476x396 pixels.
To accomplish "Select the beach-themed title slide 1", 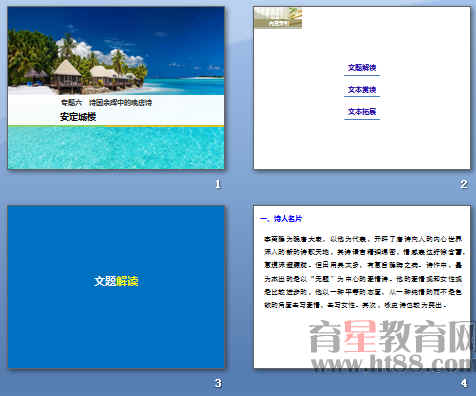I will pyautogui.click(x=116, y=88).
